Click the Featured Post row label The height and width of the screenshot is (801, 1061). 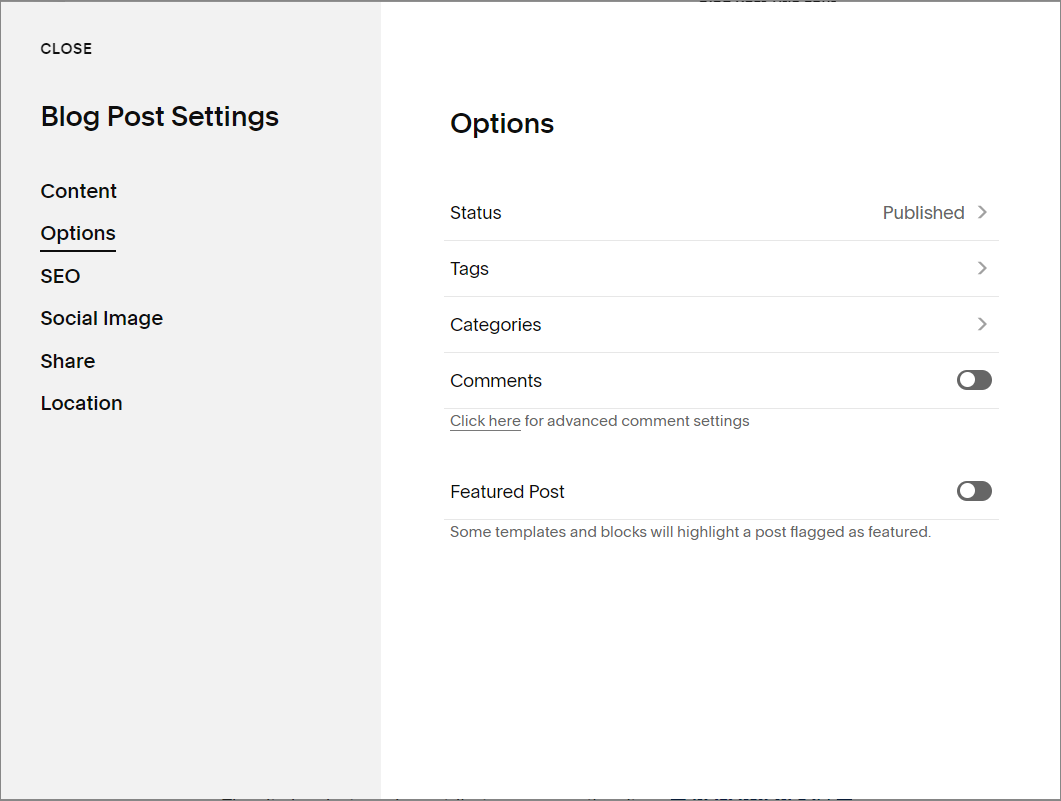(x=507, y=491)
